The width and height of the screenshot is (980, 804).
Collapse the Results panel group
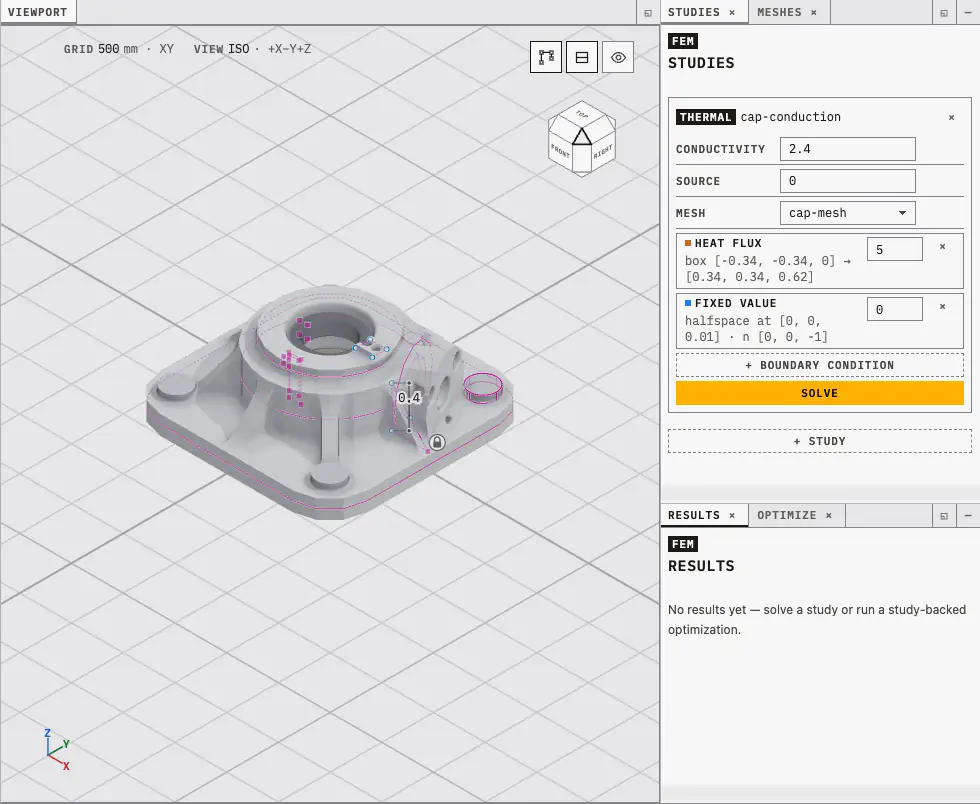click(968, 516)
